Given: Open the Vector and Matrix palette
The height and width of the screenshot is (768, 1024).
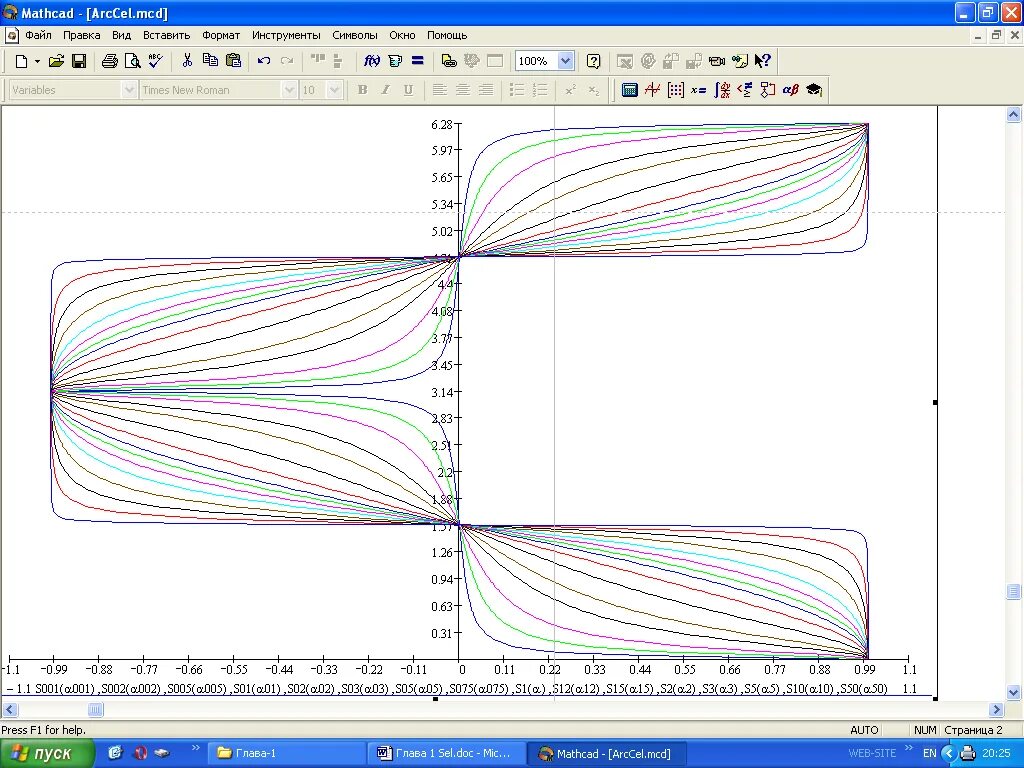Looking at the screenshot, I should [x=676, y=90].
